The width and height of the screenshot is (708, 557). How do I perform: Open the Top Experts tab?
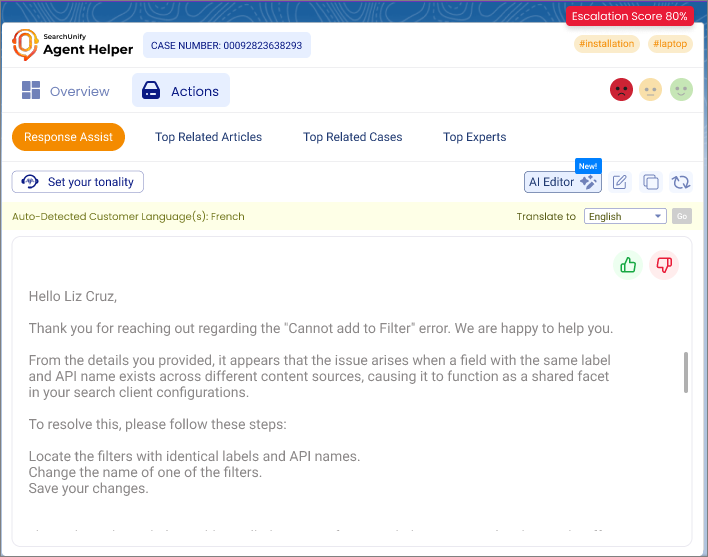[474, 137]
